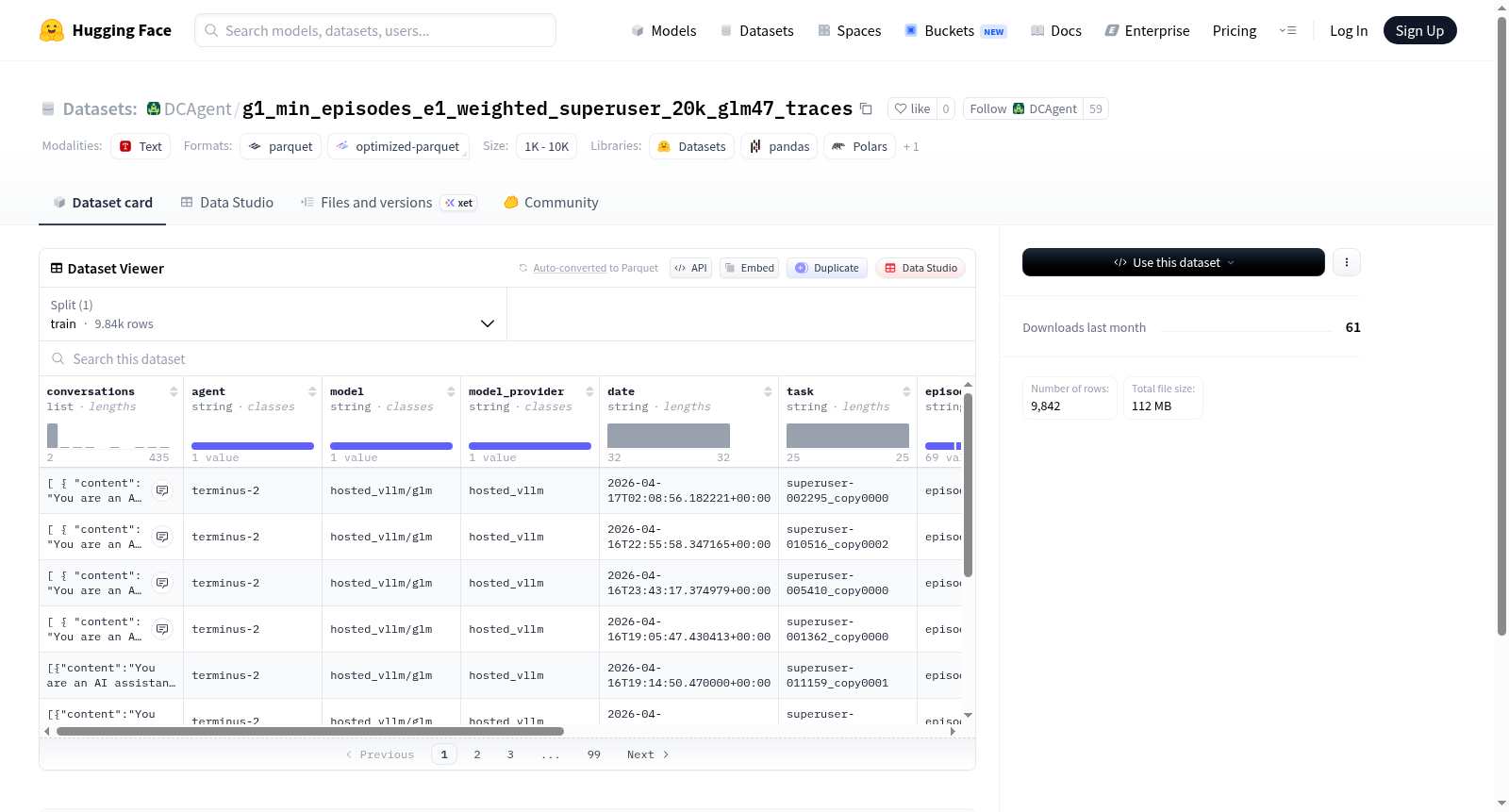Go to page 3 of results

coord(510,754)
